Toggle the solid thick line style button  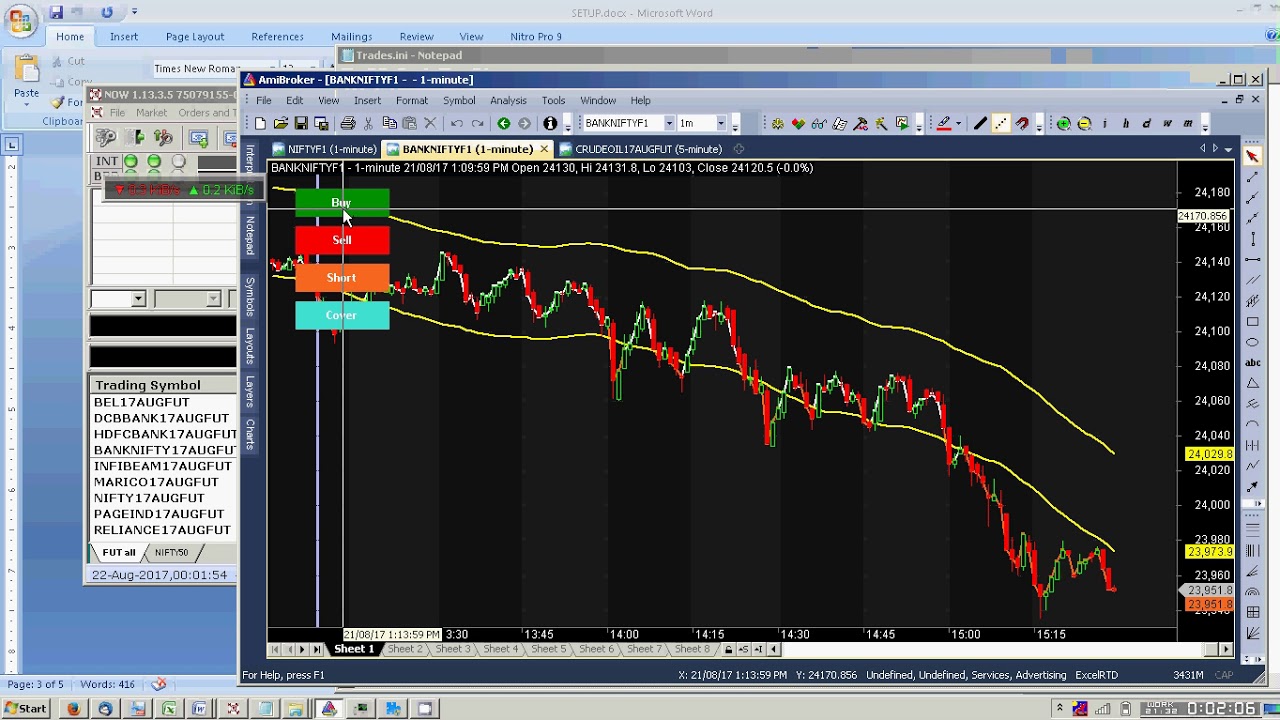pyautogui.click(x=980, y=123)
